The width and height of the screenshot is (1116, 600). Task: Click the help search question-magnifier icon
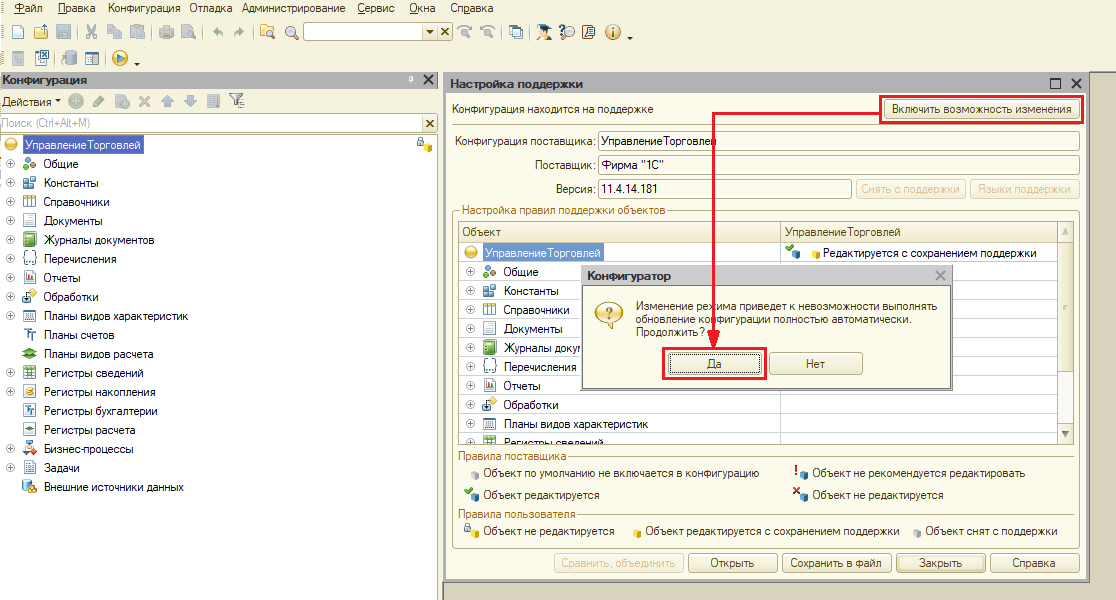567,32
